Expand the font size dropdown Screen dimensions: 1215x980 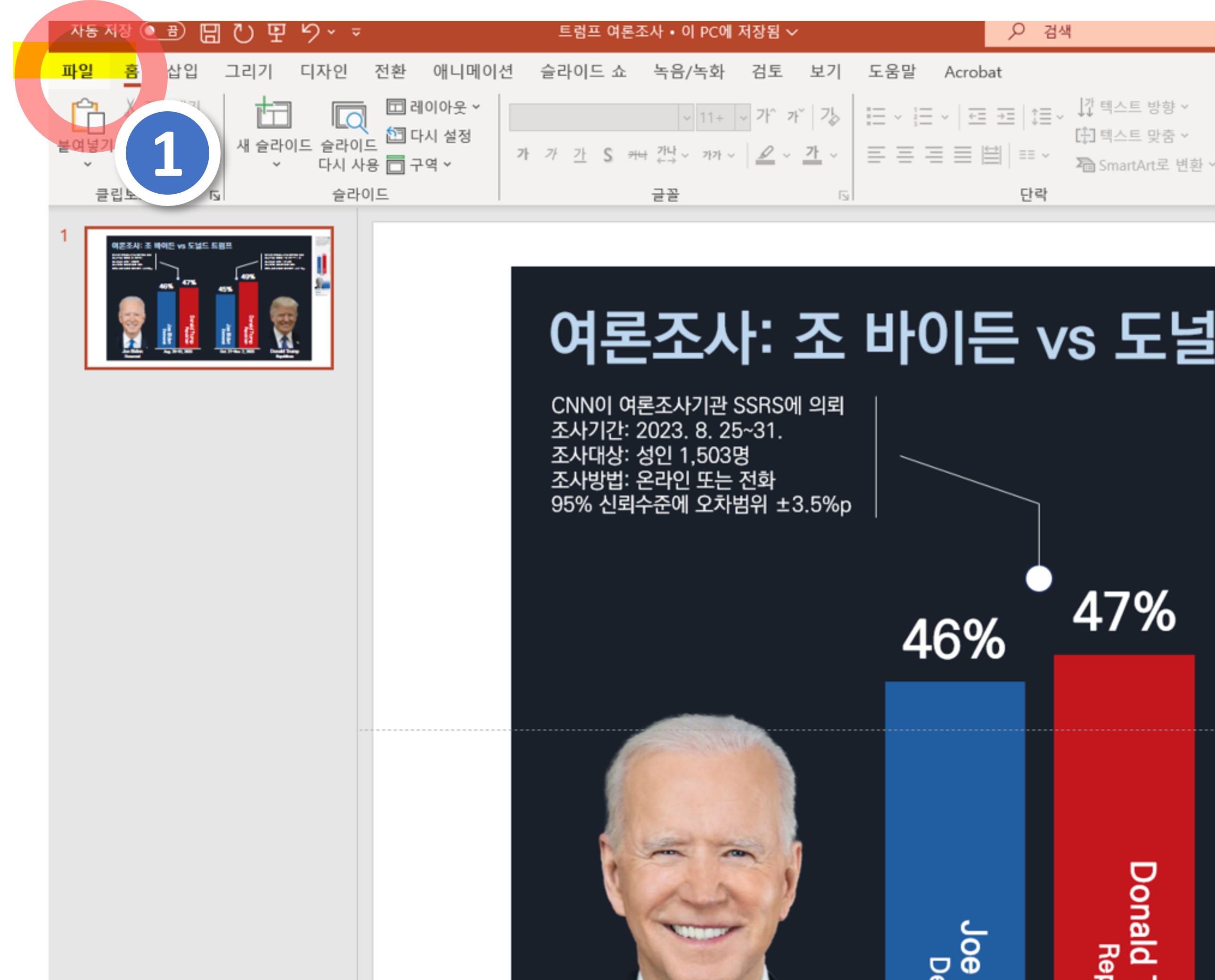(743, 117)
